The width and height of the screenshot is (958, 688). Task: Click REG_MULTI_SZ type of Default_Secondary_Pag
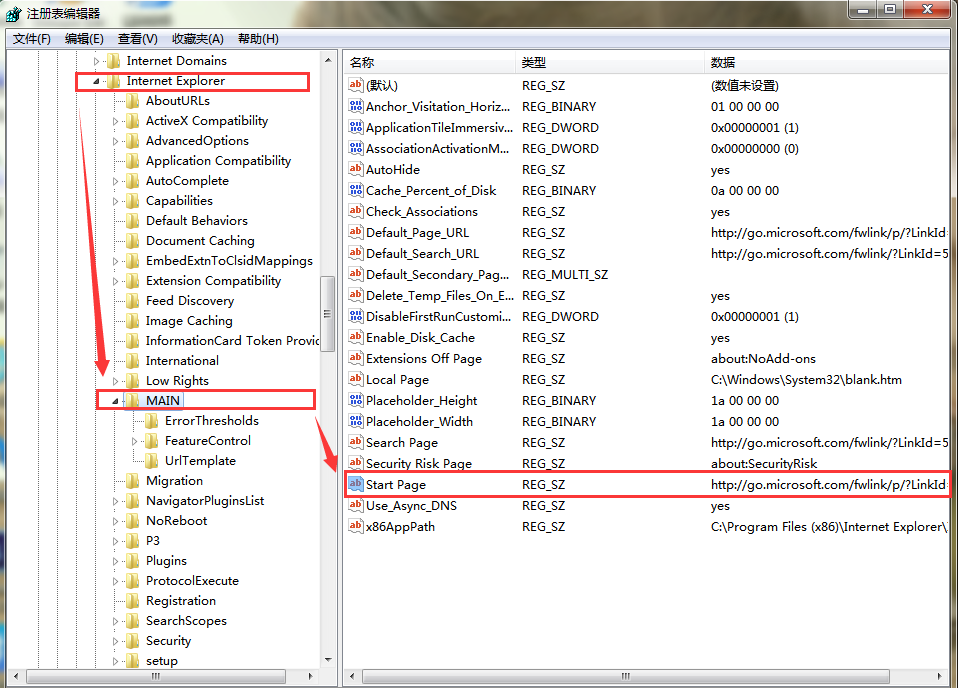(565, 274)
